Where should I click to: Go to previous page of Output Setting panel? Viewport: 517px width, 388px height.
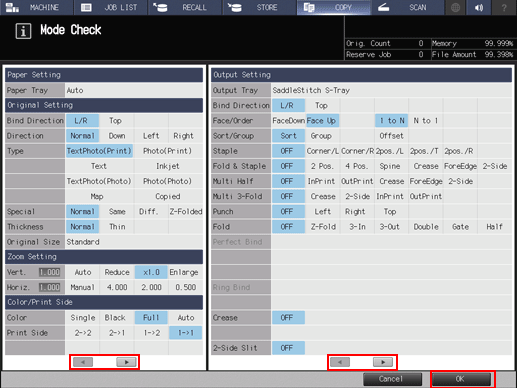tap(340, 362)
